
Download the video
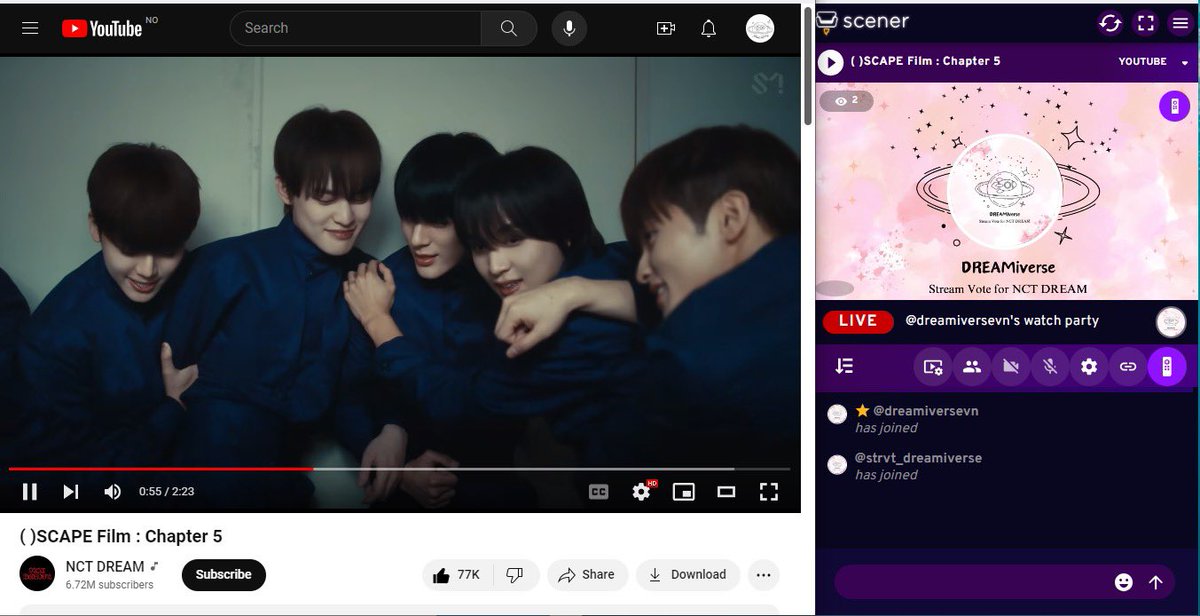pyautogui.click(x=688, y=574)
